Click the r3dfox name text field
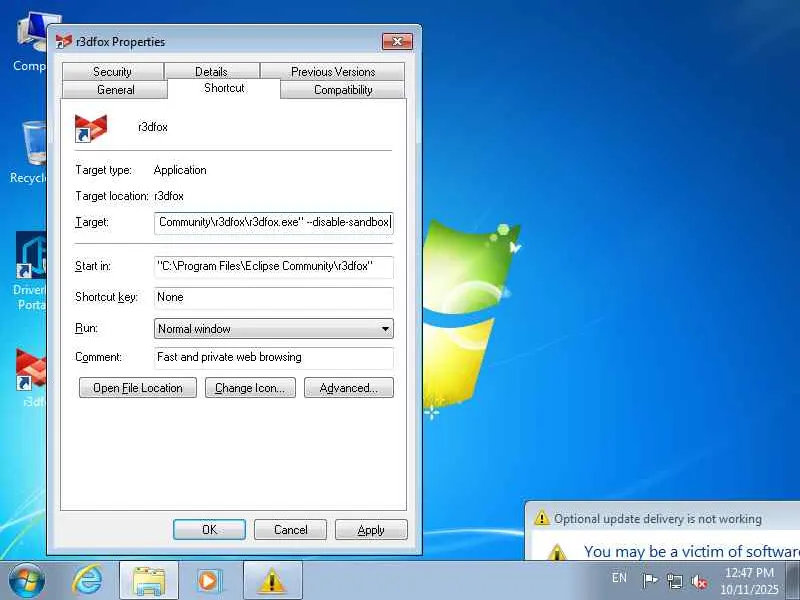800x600 pixels. [153, 127]
